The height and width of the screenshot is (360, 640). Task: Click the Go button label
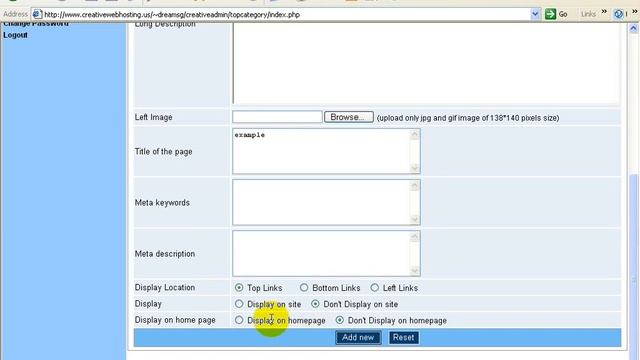[563, 14]
